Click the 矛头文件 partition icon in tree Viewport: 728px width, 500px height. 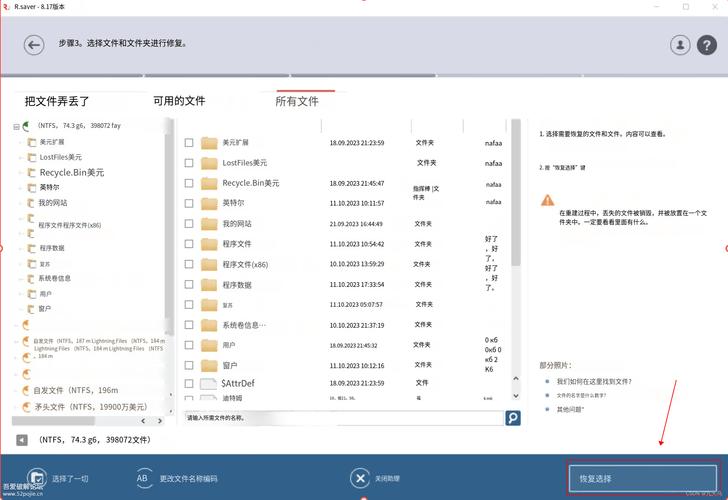26,407
